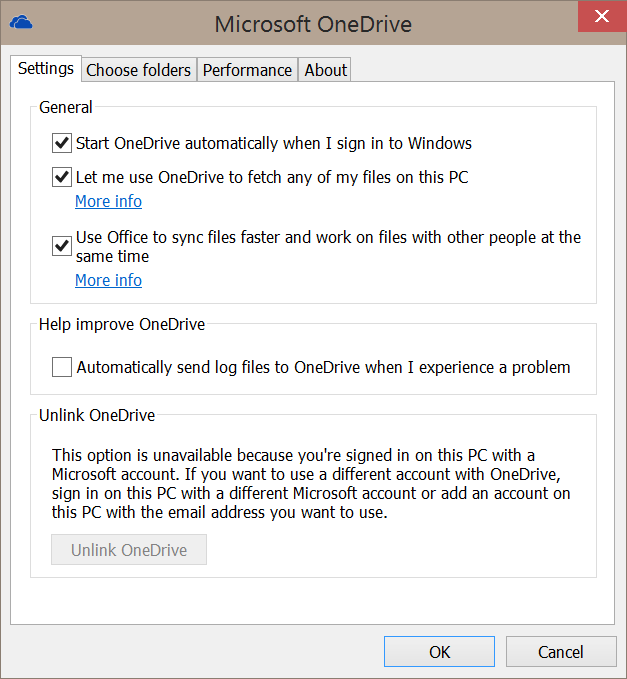Click the General group heading
The width and height of the screenshot is (627, 679).
click(66, 107)
